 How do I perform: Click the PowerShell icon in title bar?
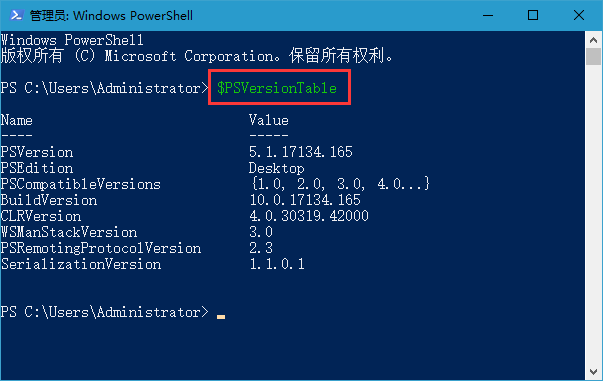(x=17, y=15)
